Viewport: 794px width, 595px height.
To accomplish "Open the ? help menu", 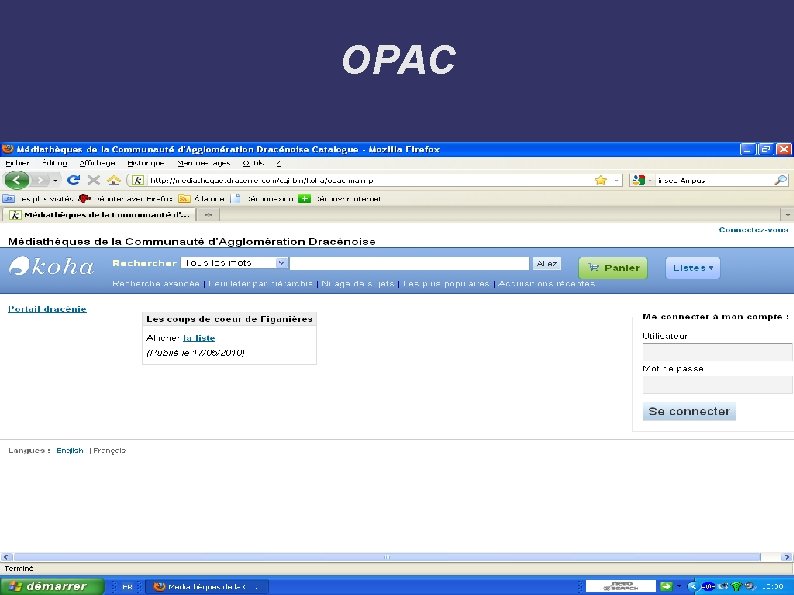I will [x=279, y=163].
